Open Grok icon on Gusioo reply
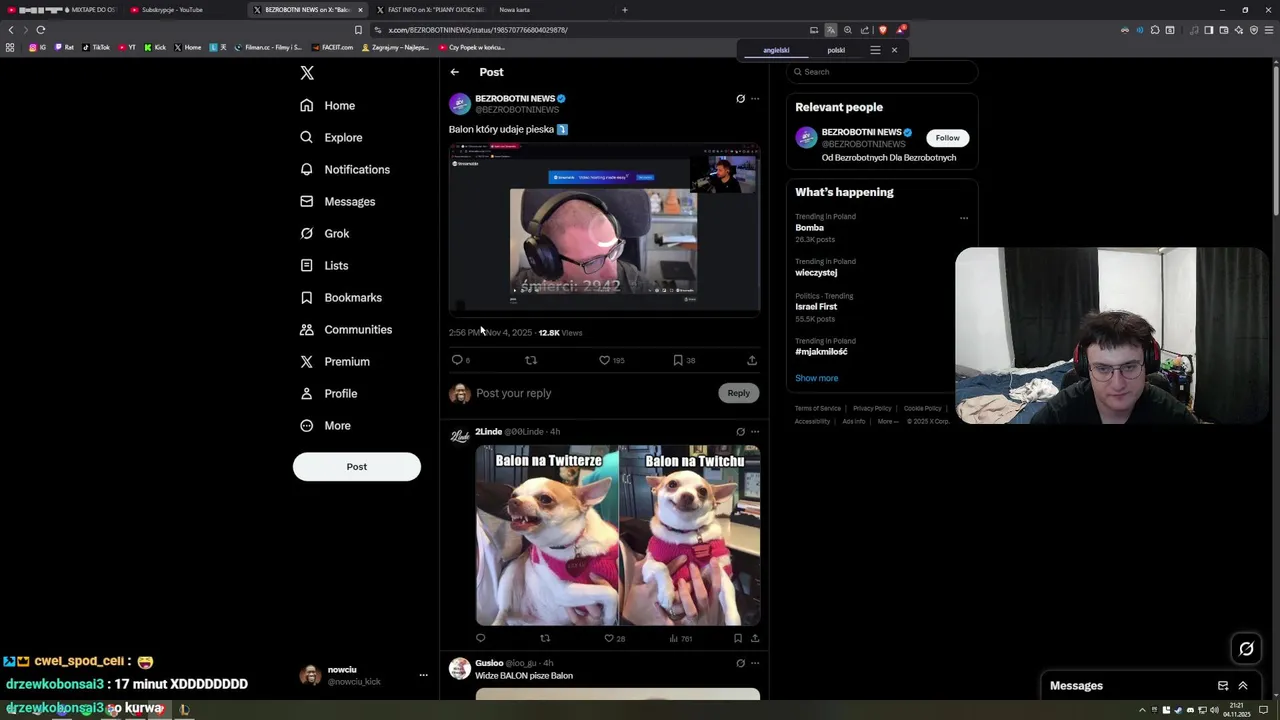Image resolution: width=1280 pixels, height=720 pixels. click(x=740, y=663)
